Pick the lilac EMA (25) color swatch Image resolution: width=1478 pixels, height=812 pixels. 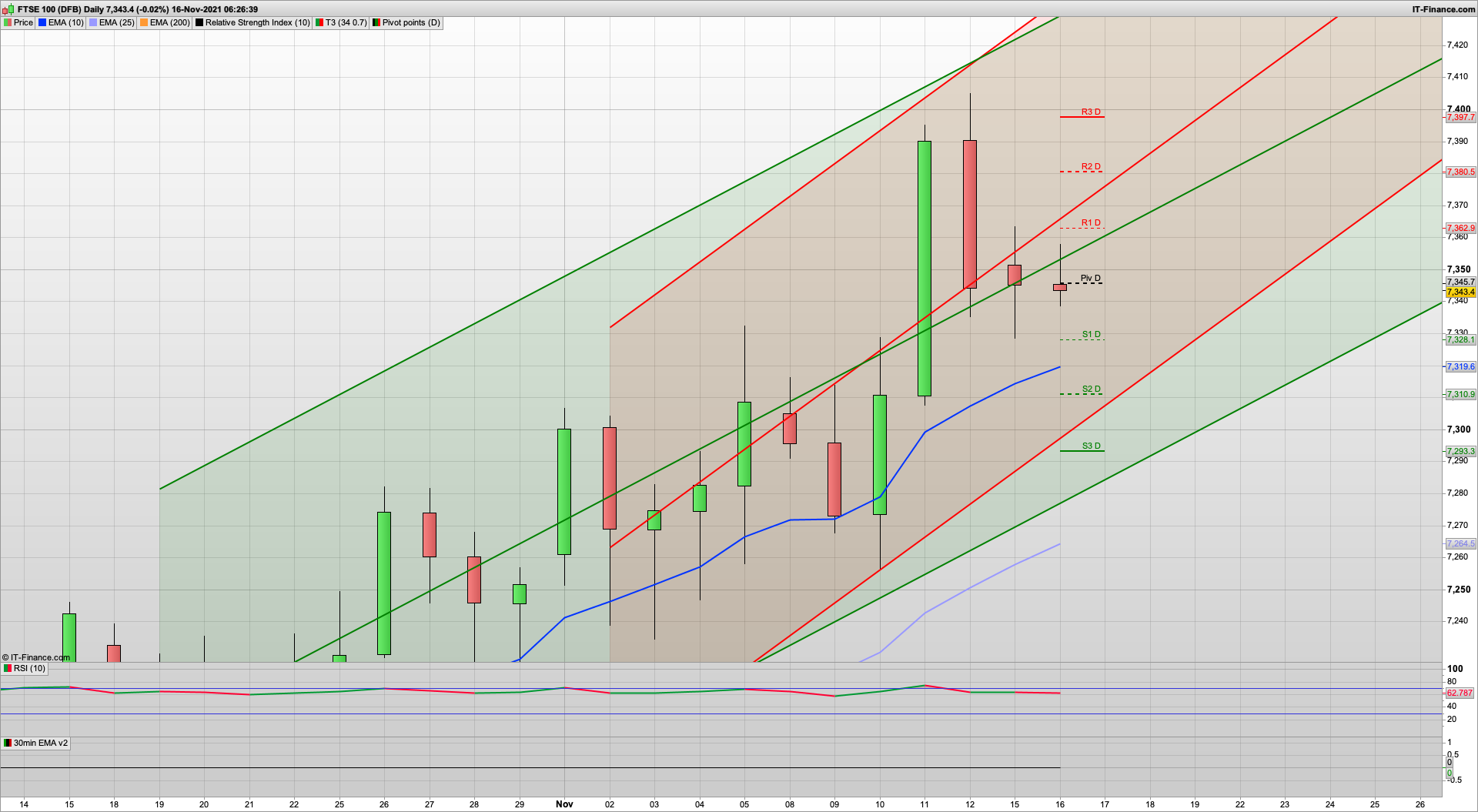(x=93, y=22)
